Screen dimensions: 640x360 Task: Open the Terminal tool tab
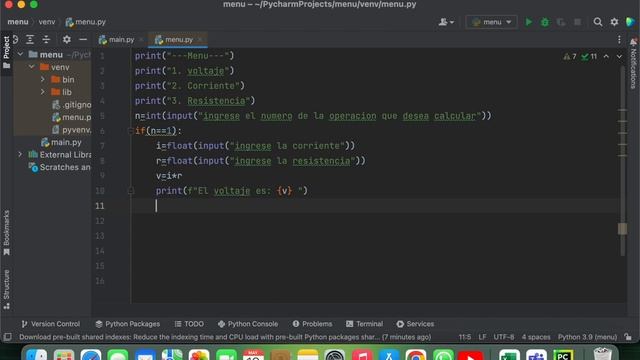(364, 324)
